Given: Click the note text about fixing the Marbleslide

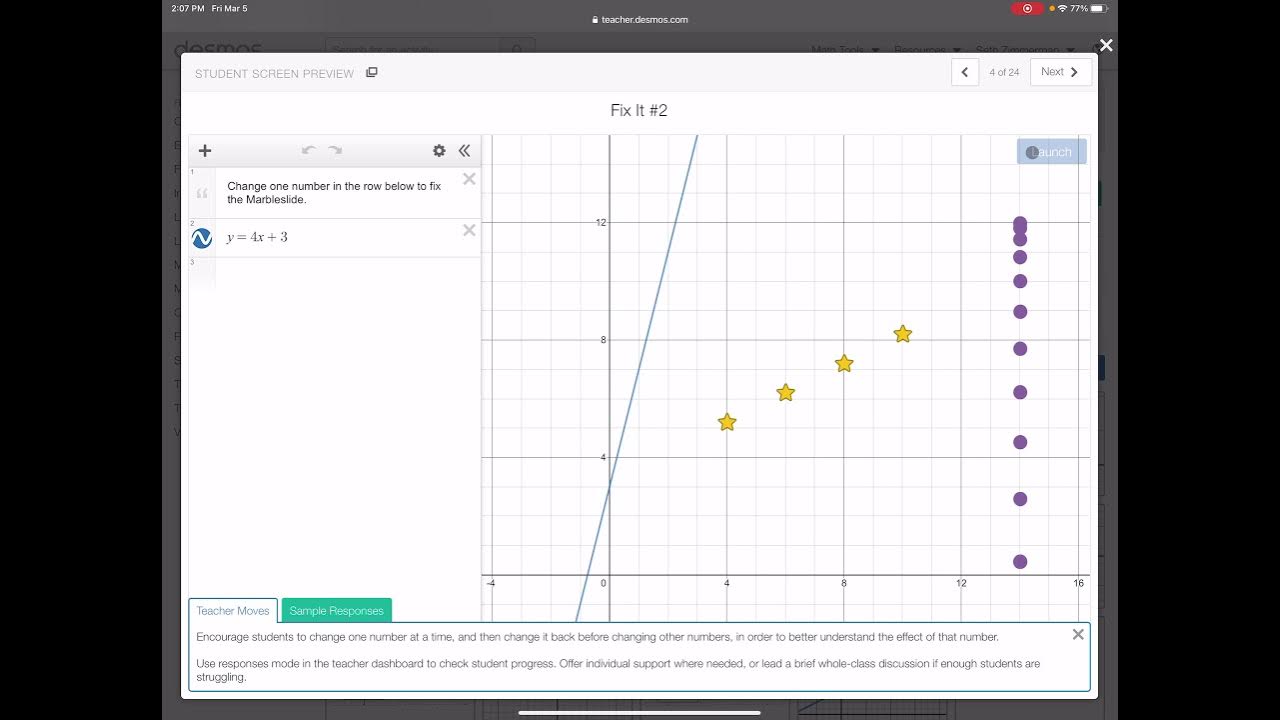Looking at the screenshot, I should click(334, 193).
